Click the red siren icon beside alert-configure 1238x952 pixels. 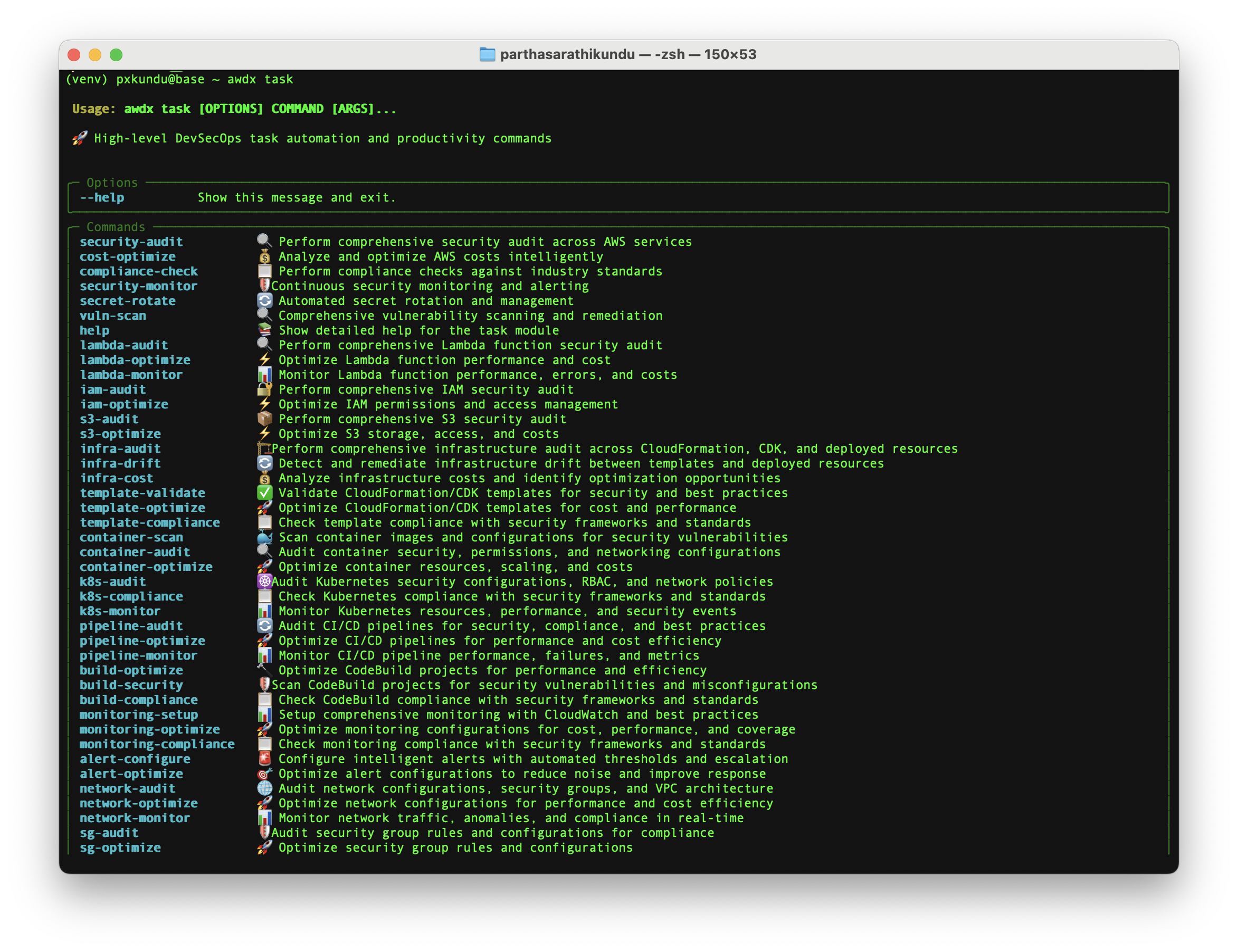(x=264, y=759)
